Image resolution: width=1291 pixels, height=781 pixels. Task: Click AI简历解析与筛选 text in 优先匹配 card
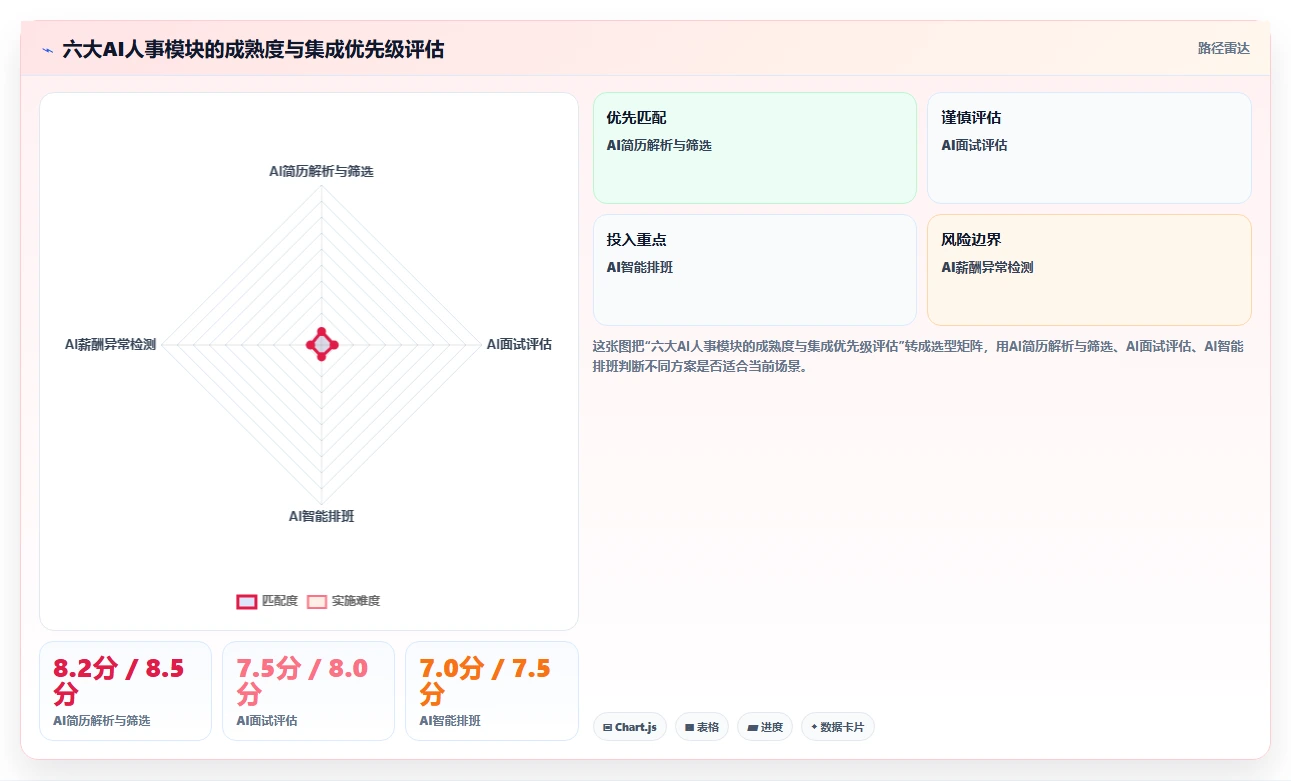659,146
